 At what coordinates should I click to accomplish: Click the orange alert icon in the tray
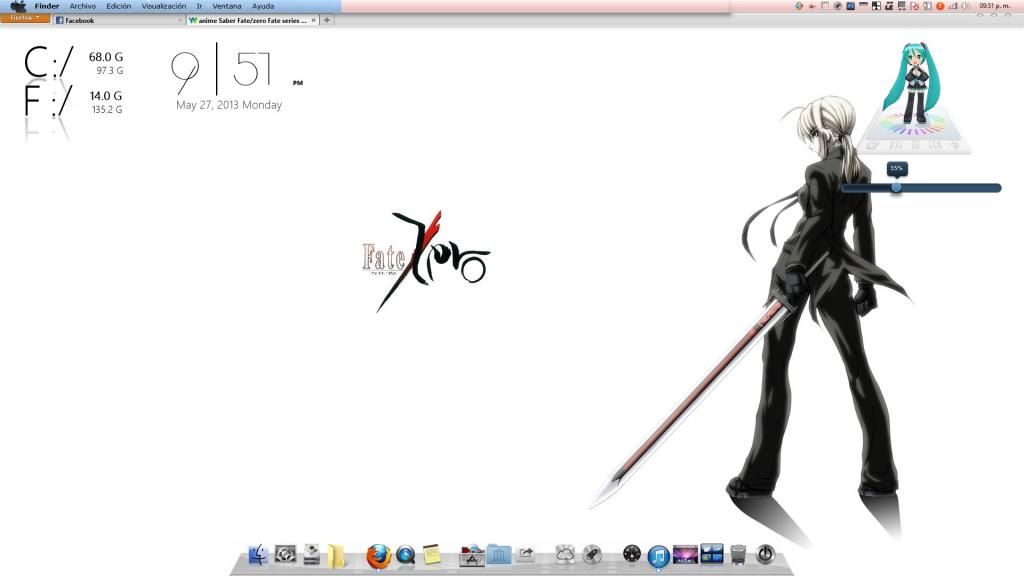pos(940,6)
